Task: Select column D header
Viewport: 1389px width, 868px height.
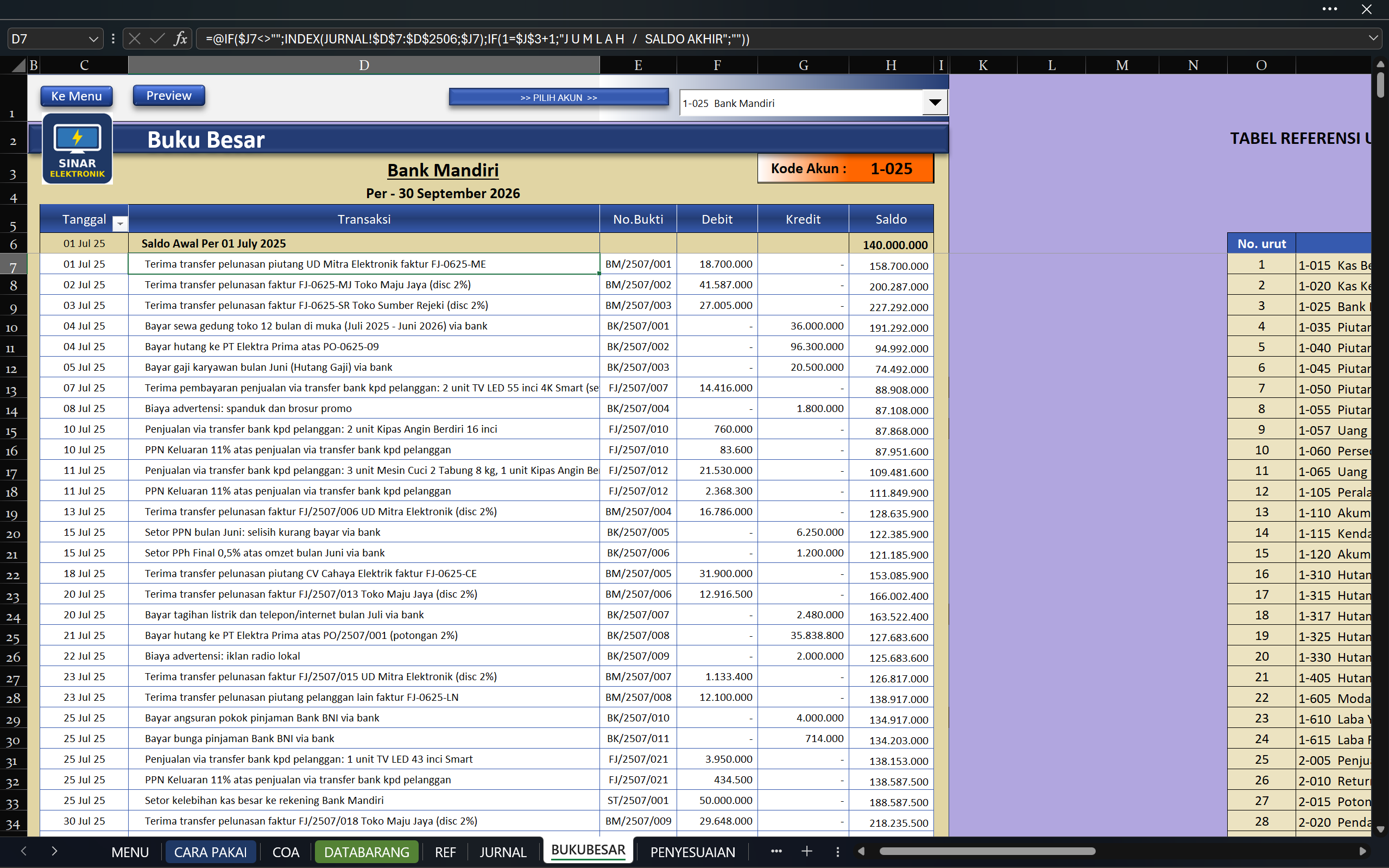Action: [x=363, y=66]
